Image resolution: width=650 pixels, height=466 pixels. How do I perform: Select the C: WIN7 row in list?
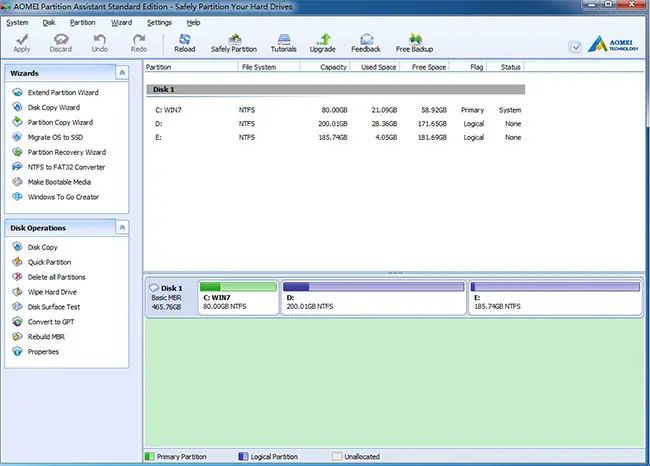click(x=336, y=110)
